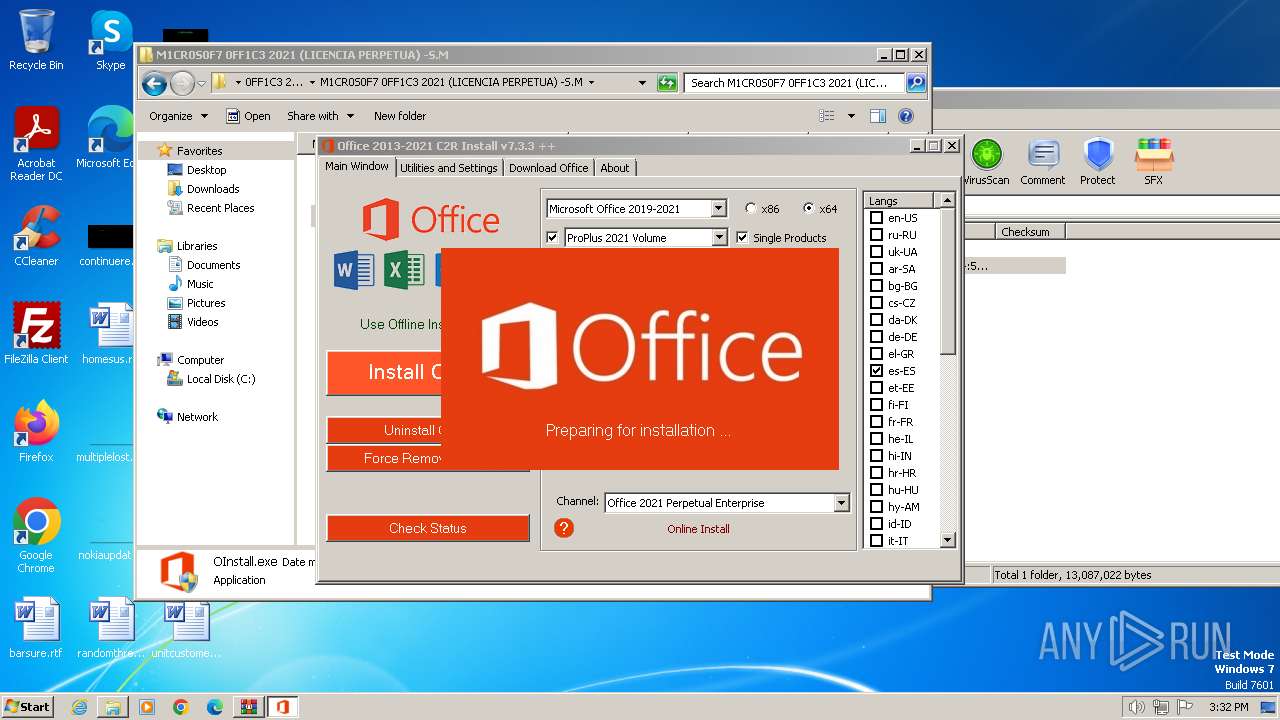Switch to Download Office tab
The image size is (1280, 720).
click(x=548, y=168)
